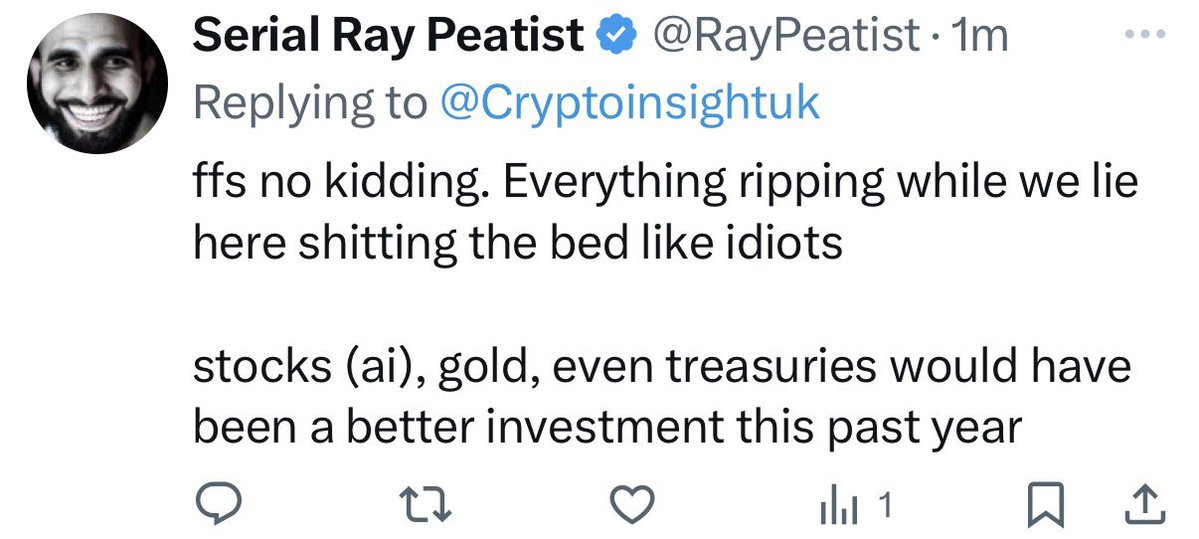The image size is (1199, 539).
Task: Open the Serial Ray Peatist display name
Action: click(388, 37)
